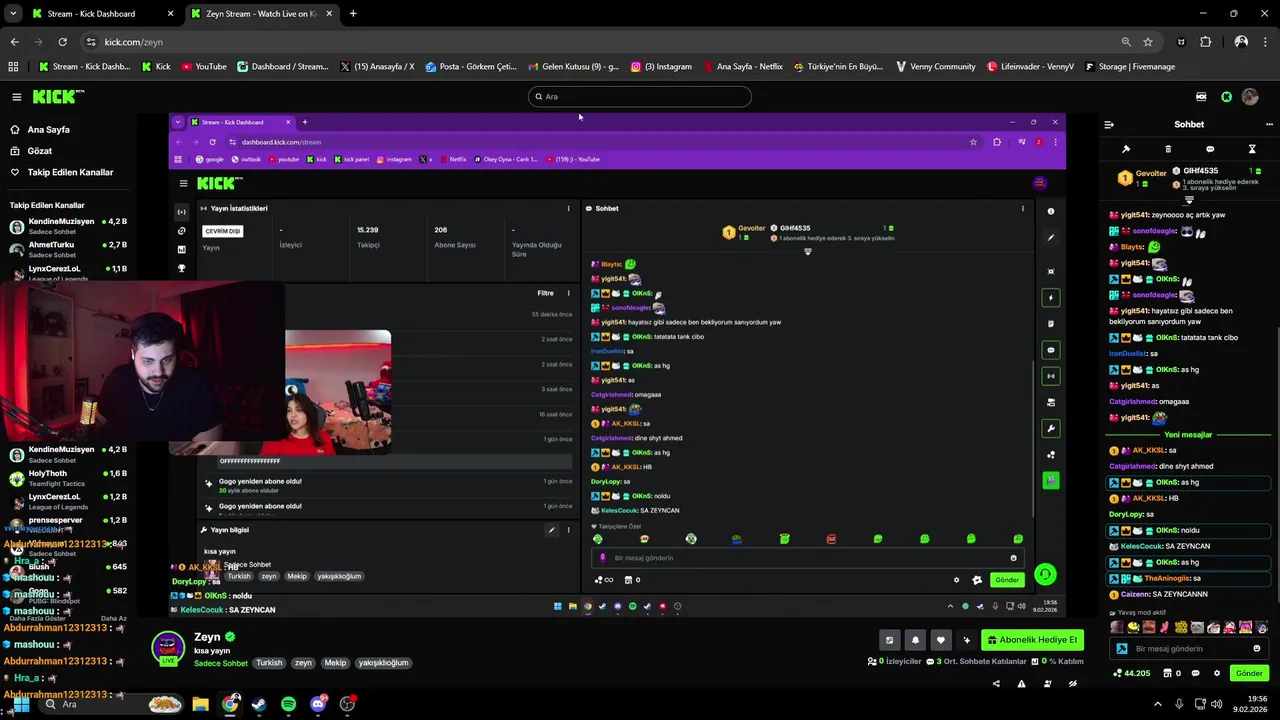The height and width of the screenshot is (720, 1280).
Task: Open the apps grid in bookmarks bar
Action: (13, 67)
